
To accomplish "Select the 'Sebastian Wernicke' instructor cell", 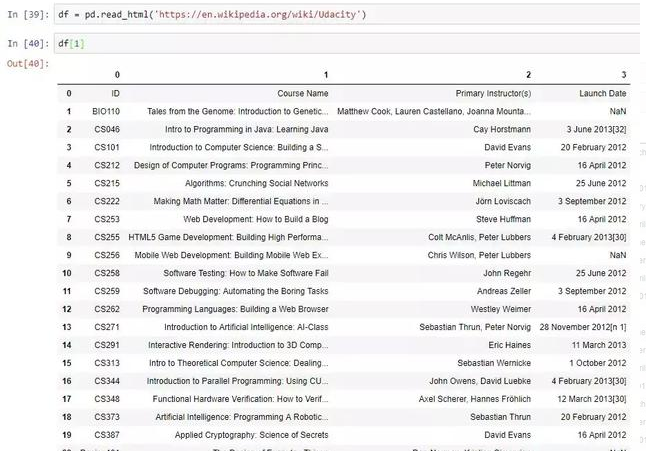I will point(494,363).
